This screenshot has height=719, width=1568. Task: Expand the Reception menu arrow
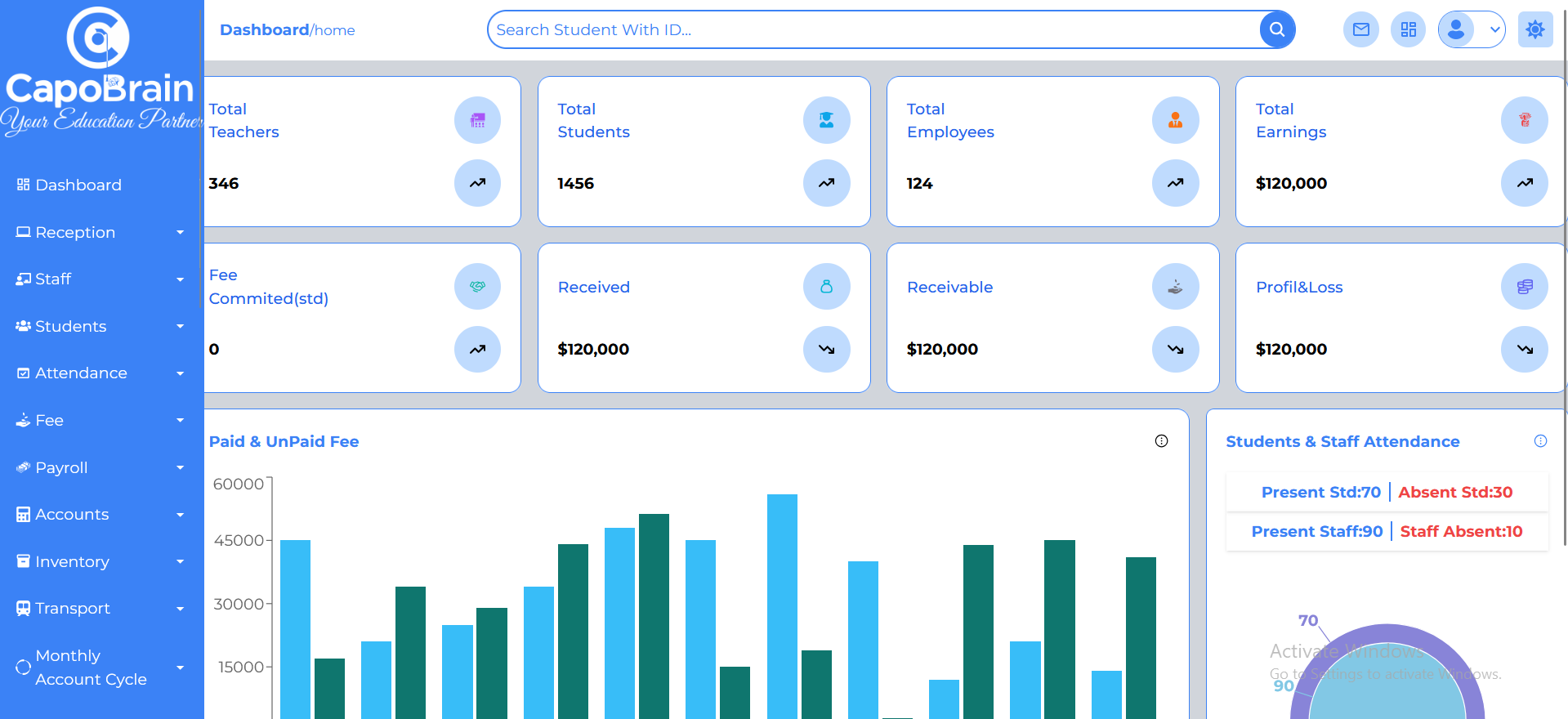click(x=181, y=233)
